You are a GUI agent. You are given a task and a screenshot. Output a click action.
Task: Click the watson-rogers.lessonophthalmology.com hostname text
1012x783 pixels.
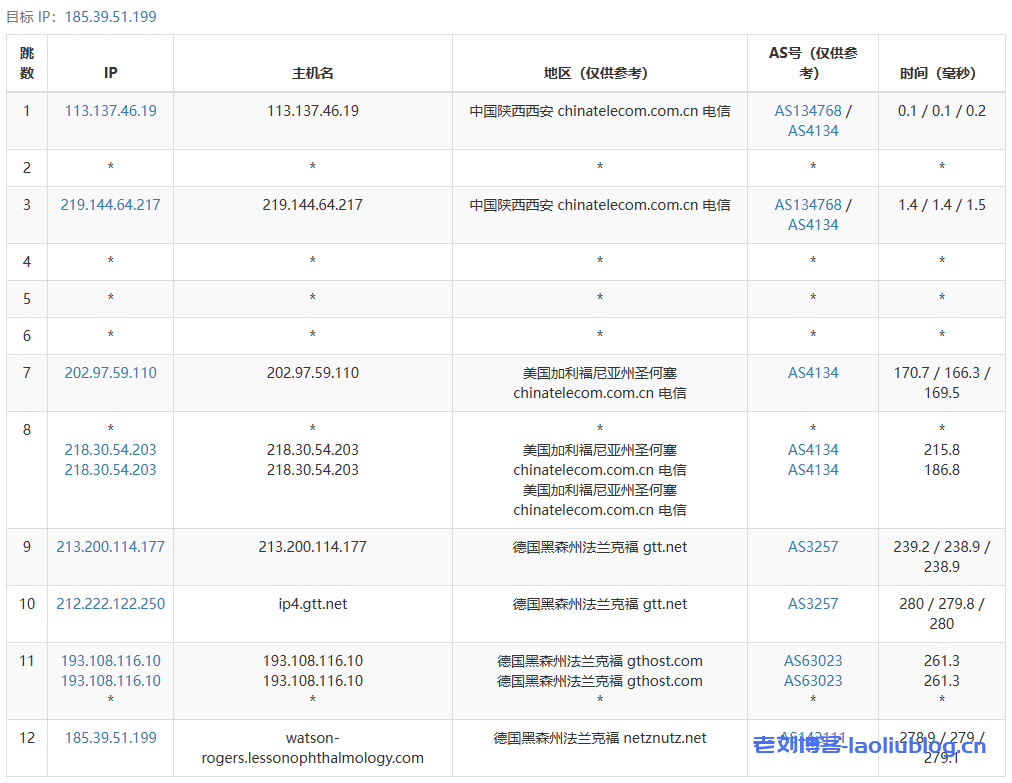pos(312,748)
